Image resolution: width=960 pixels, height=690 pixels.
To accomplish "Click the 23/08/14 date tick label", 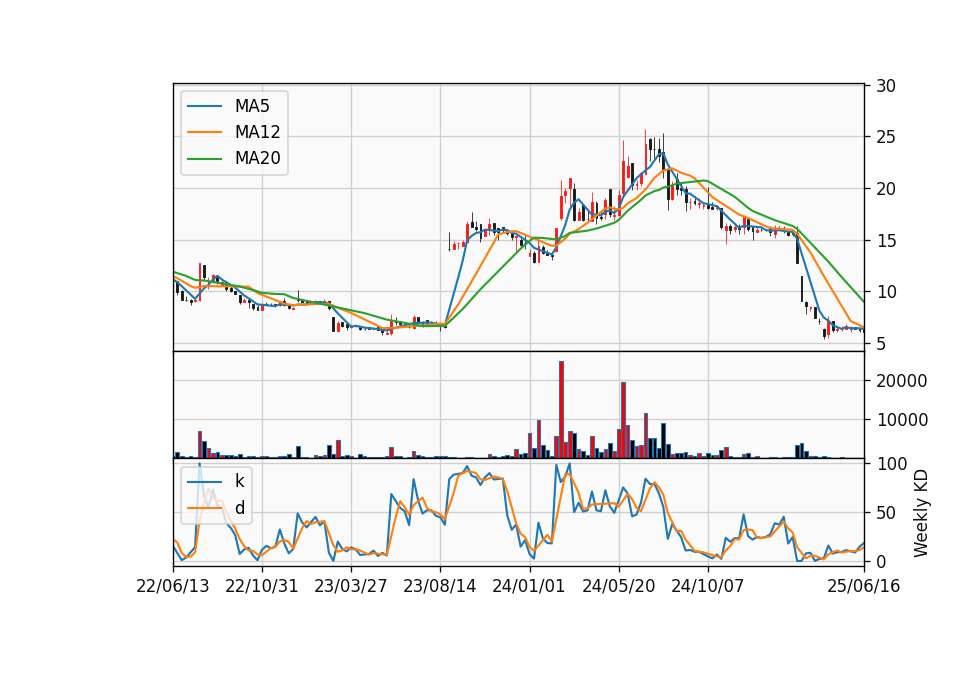I will (x=440, y=586).
